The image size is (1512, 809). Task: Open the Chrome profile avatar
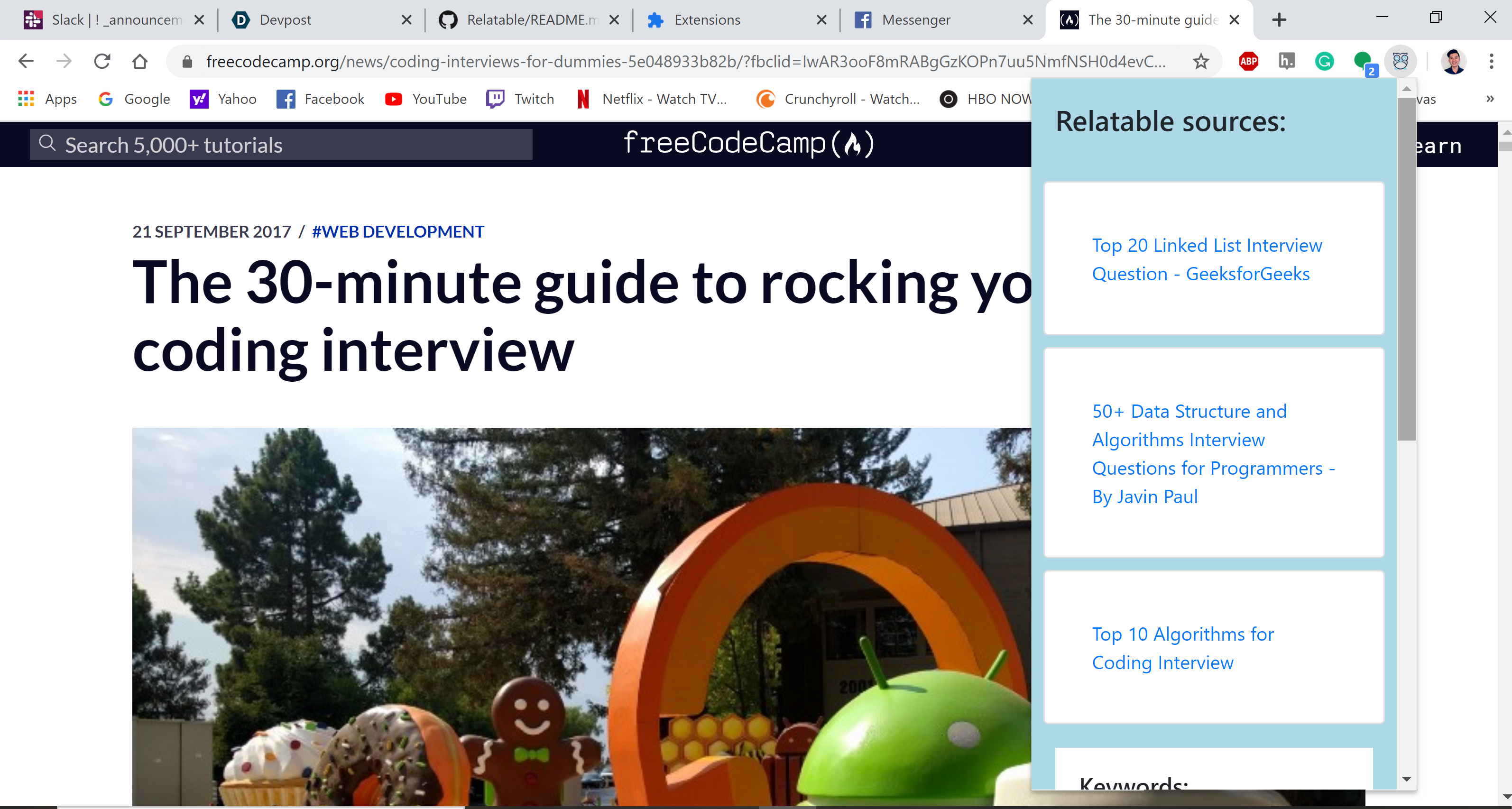click(1453, 61)
